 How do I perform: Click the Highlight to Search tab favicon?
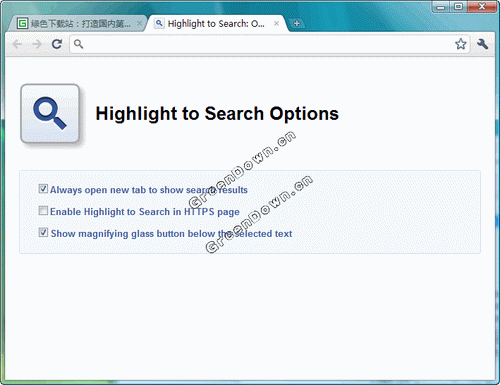coord(159,23)
